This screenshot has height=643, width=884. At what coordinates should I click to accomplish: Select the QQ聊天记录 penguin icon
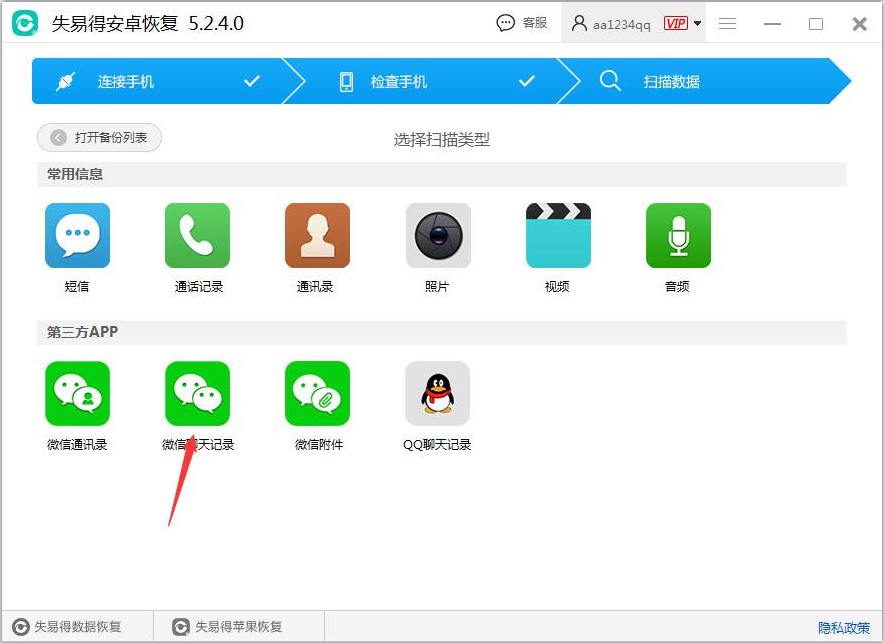click(437, 393)
